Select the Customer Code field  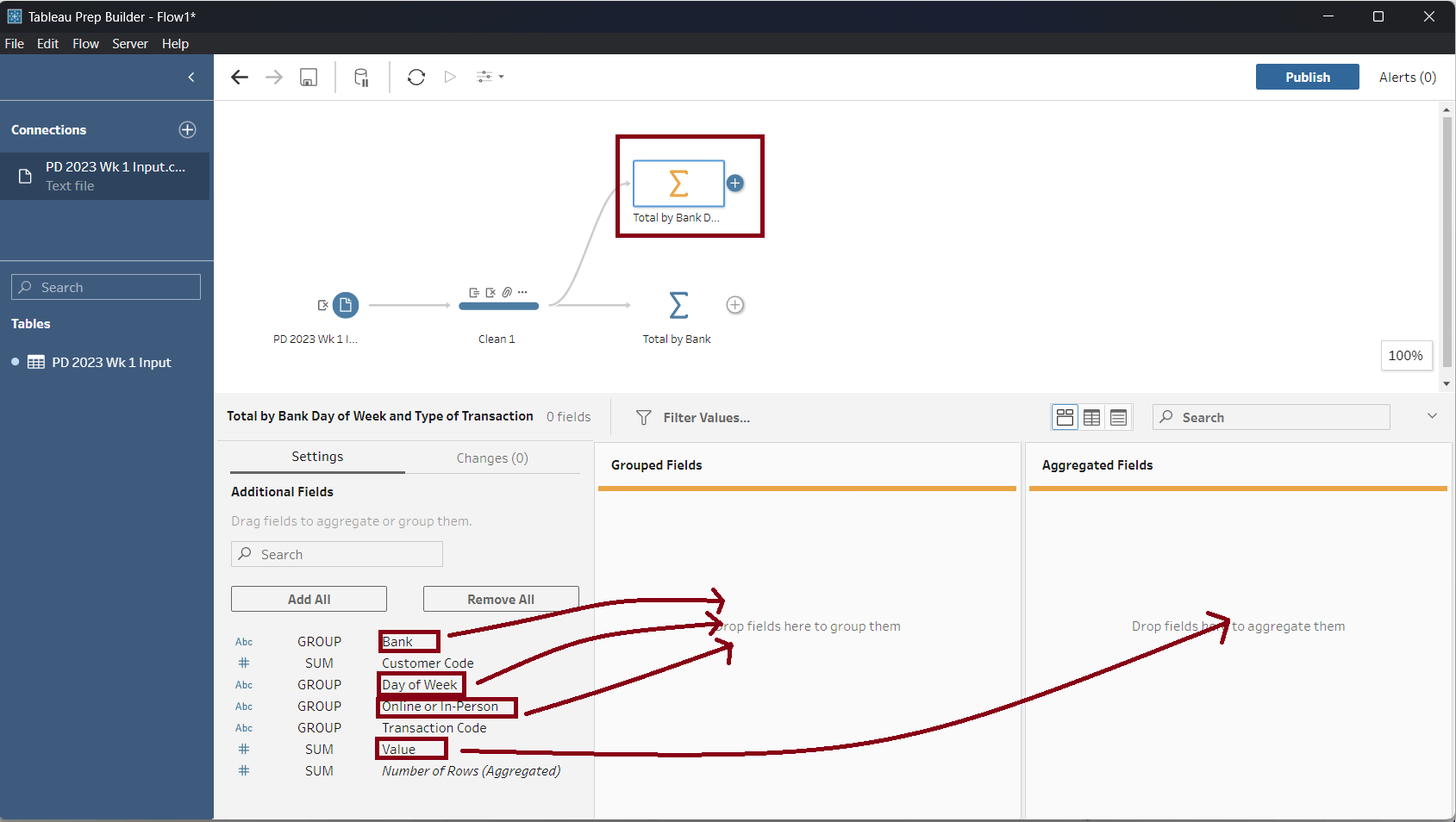428,663
